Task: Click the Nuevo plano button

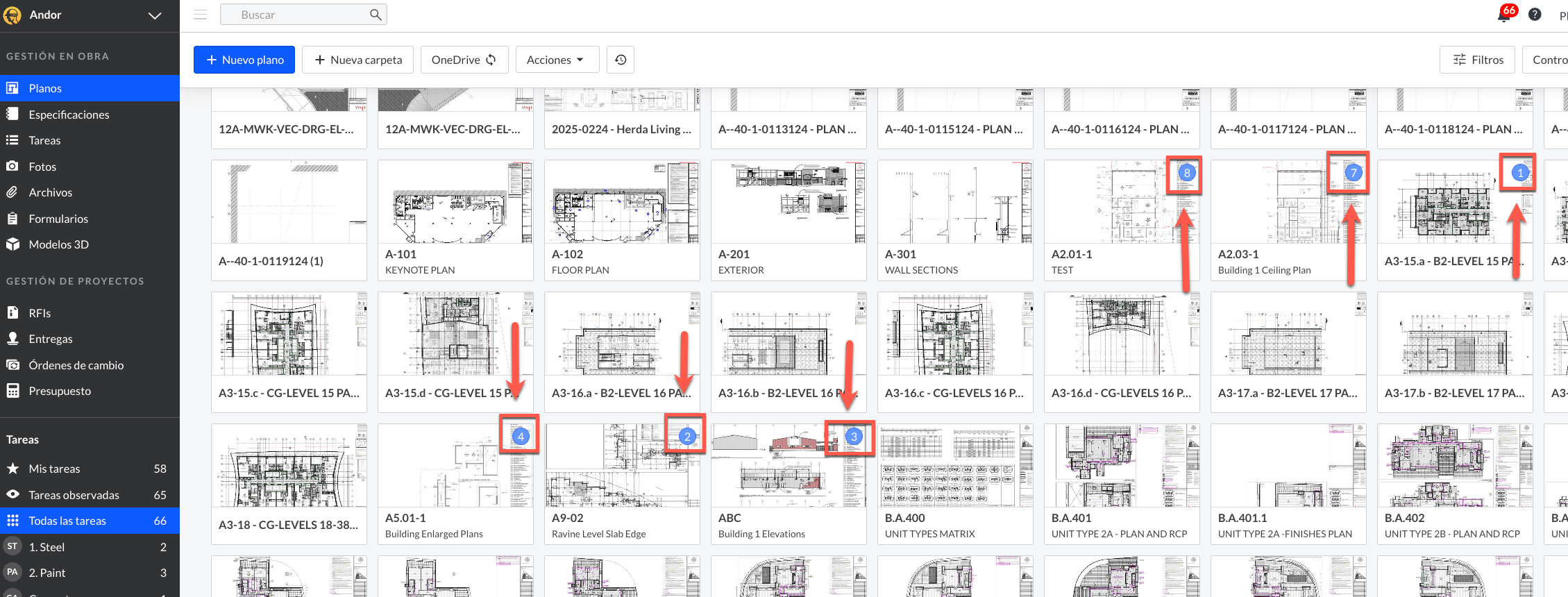Action: [x=244, y=60]
